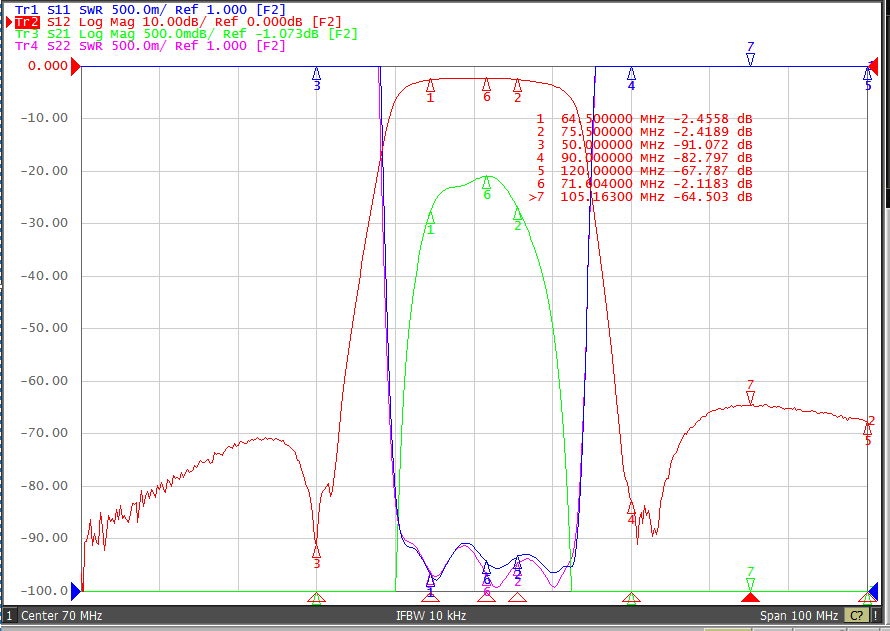Image resolution: width=890 pixels, height=631 pixels.
Task: Select the Tr3 S21 Log Mag trace label
Action: coord(186,34)
